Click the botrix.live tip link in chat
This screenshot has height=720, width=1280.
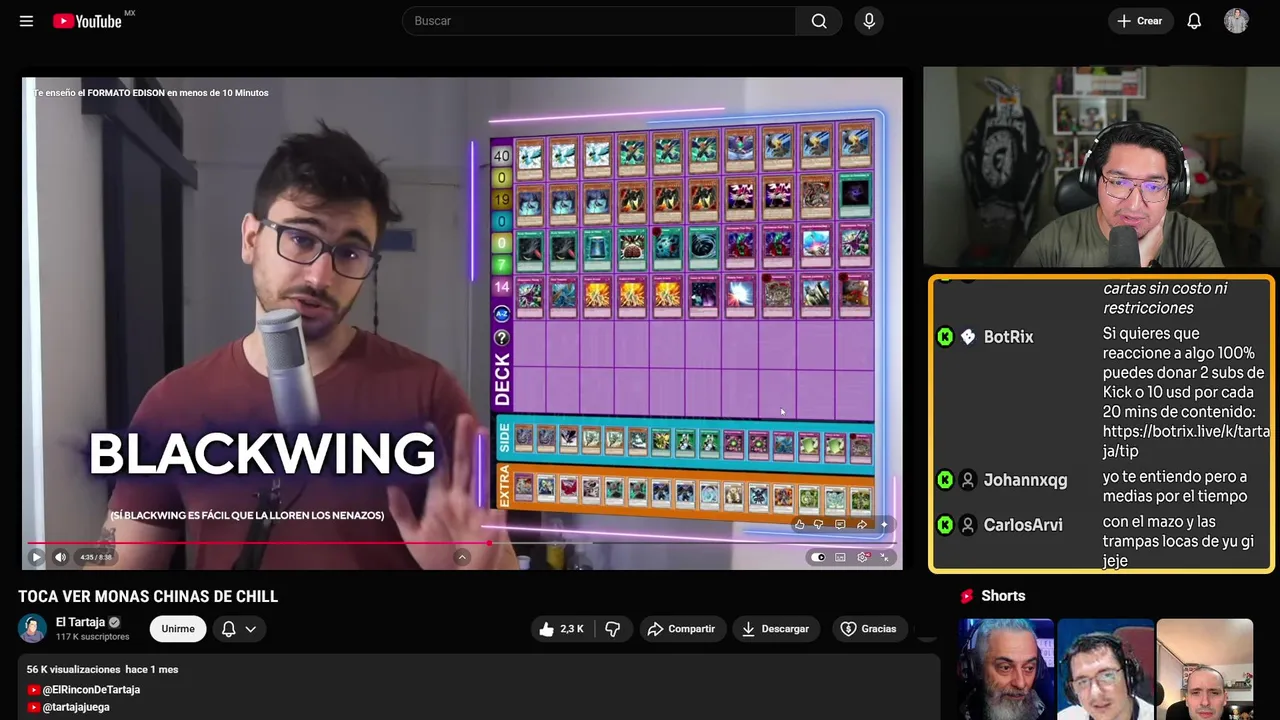(1186, 441)
